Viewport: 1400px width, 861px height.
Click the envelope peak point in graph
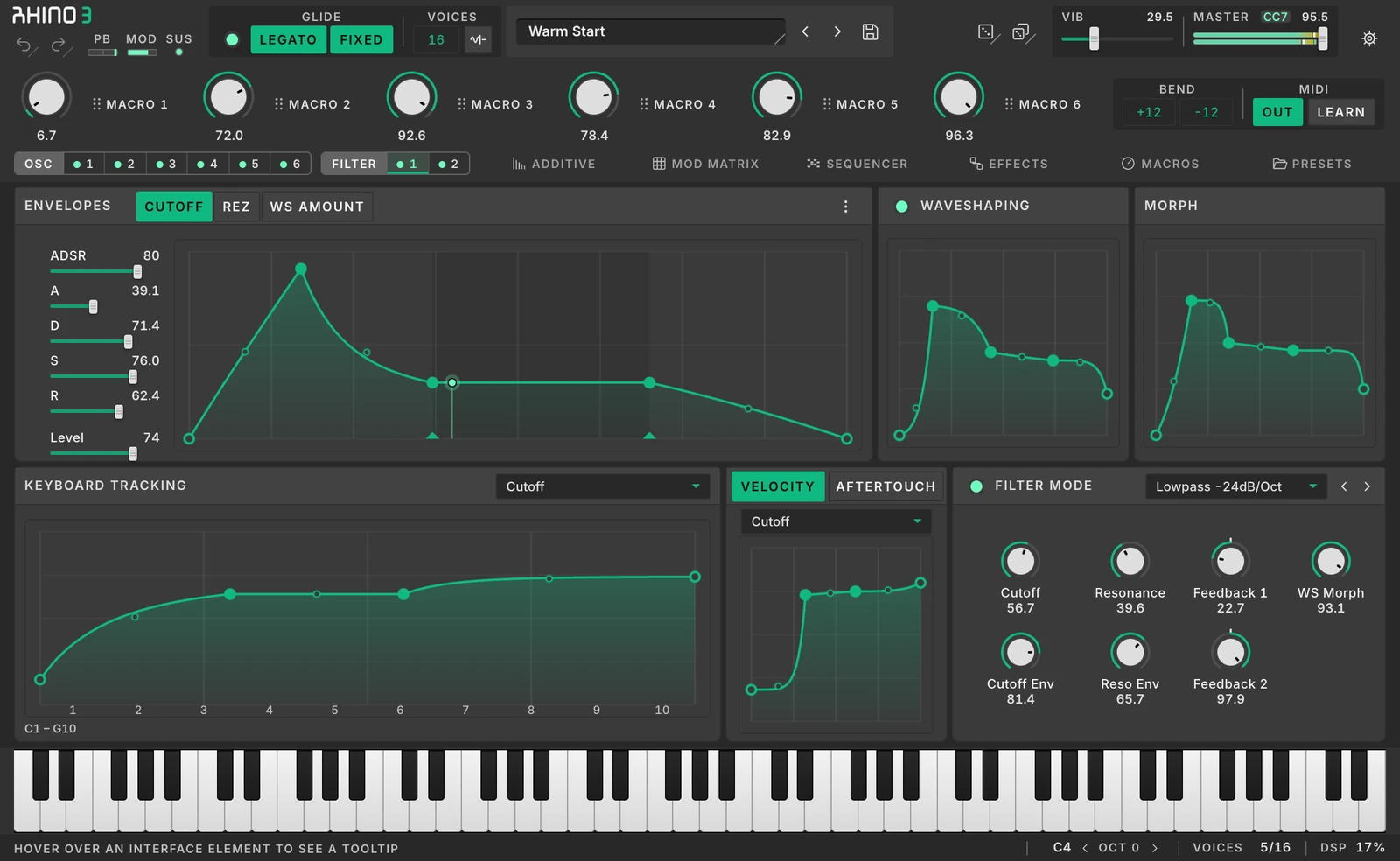301,269
